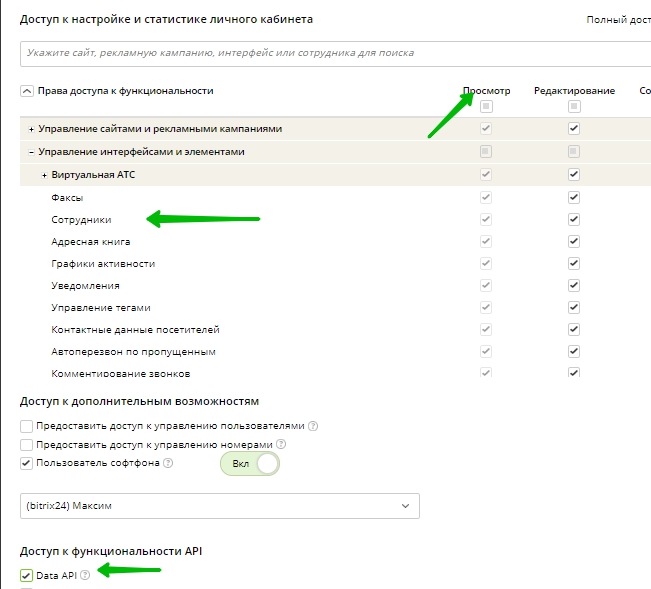The height and width of the screenshot is (589, 651).
Task: Click Просмотр checkbox for Управление тегами
Action: (x=486, y=307)
